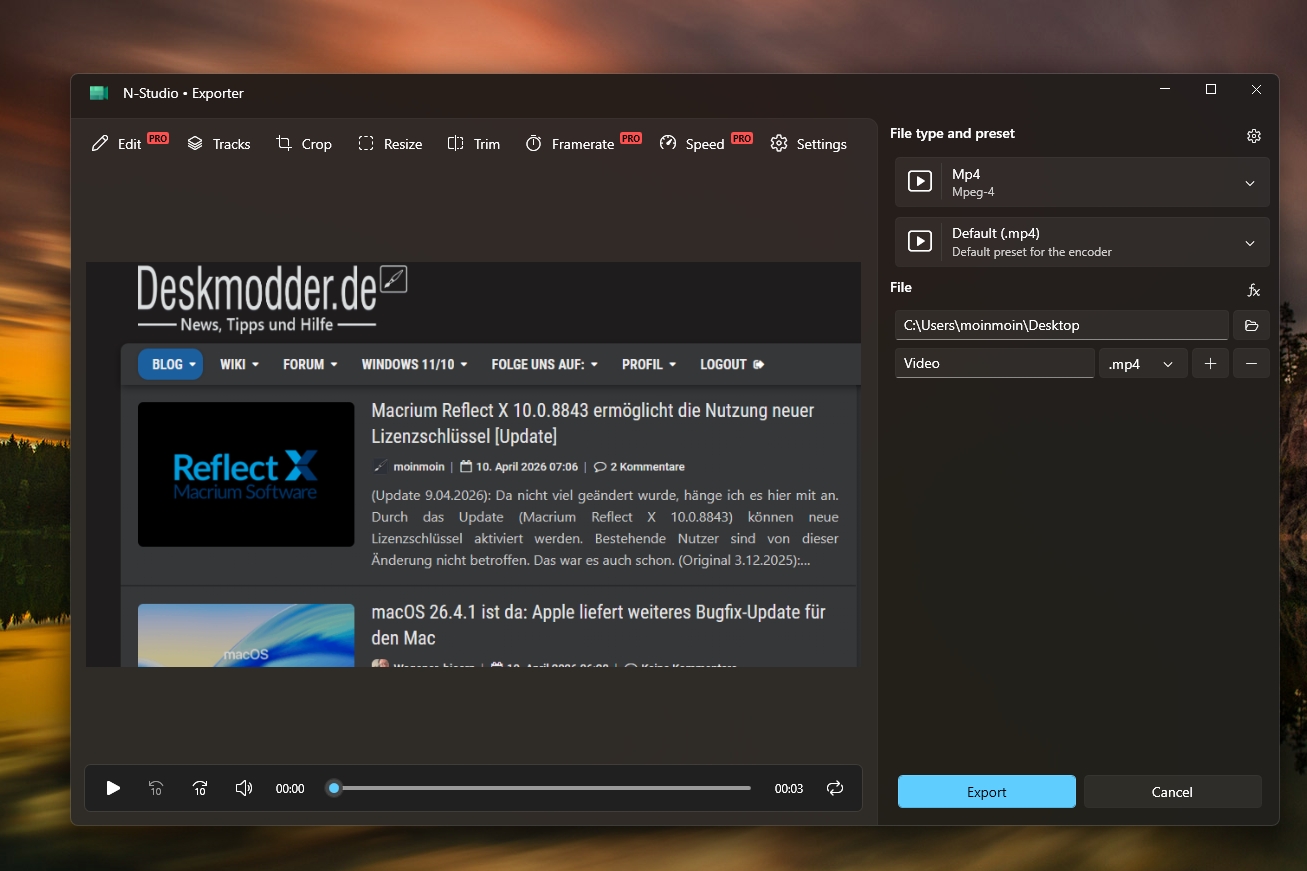Click the play button in player

pos(113,789)
